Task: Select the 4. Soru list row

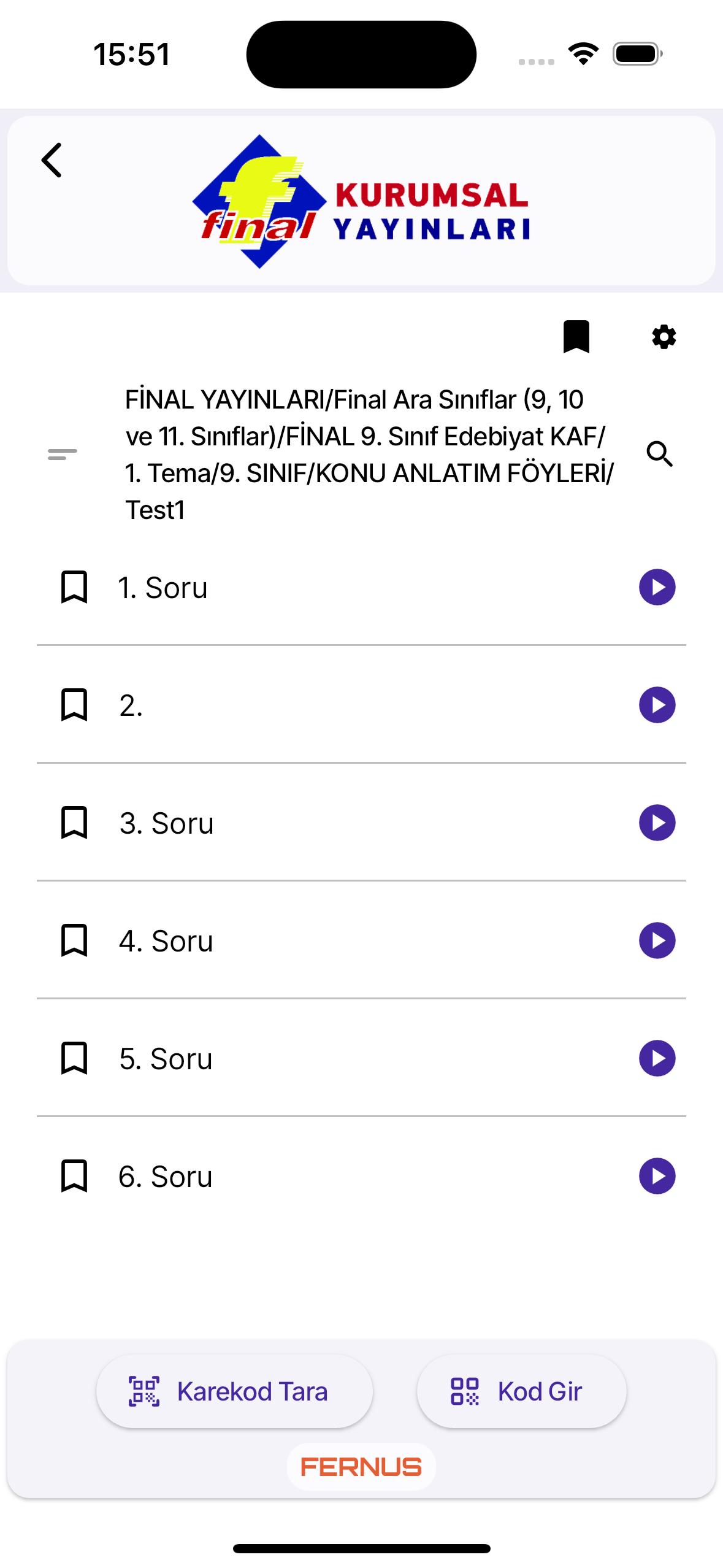Action: [x=361, y=940]
